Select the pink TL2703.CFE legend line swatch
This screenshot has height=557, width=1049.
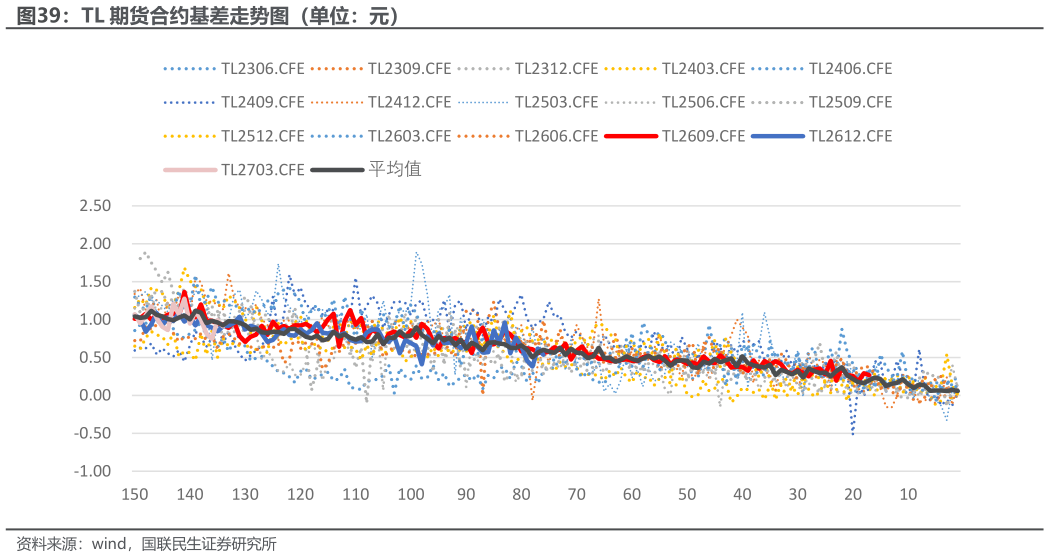point(191,170)
